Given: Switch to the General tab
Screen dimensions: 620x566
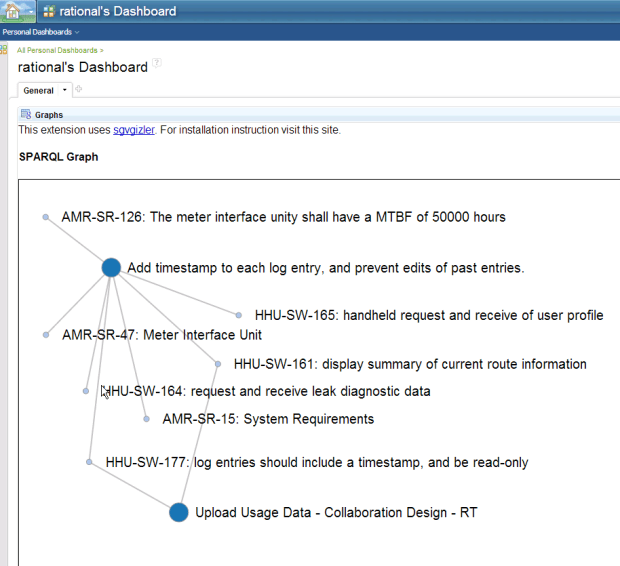Looking at the screenshot, I should [38, 90].
